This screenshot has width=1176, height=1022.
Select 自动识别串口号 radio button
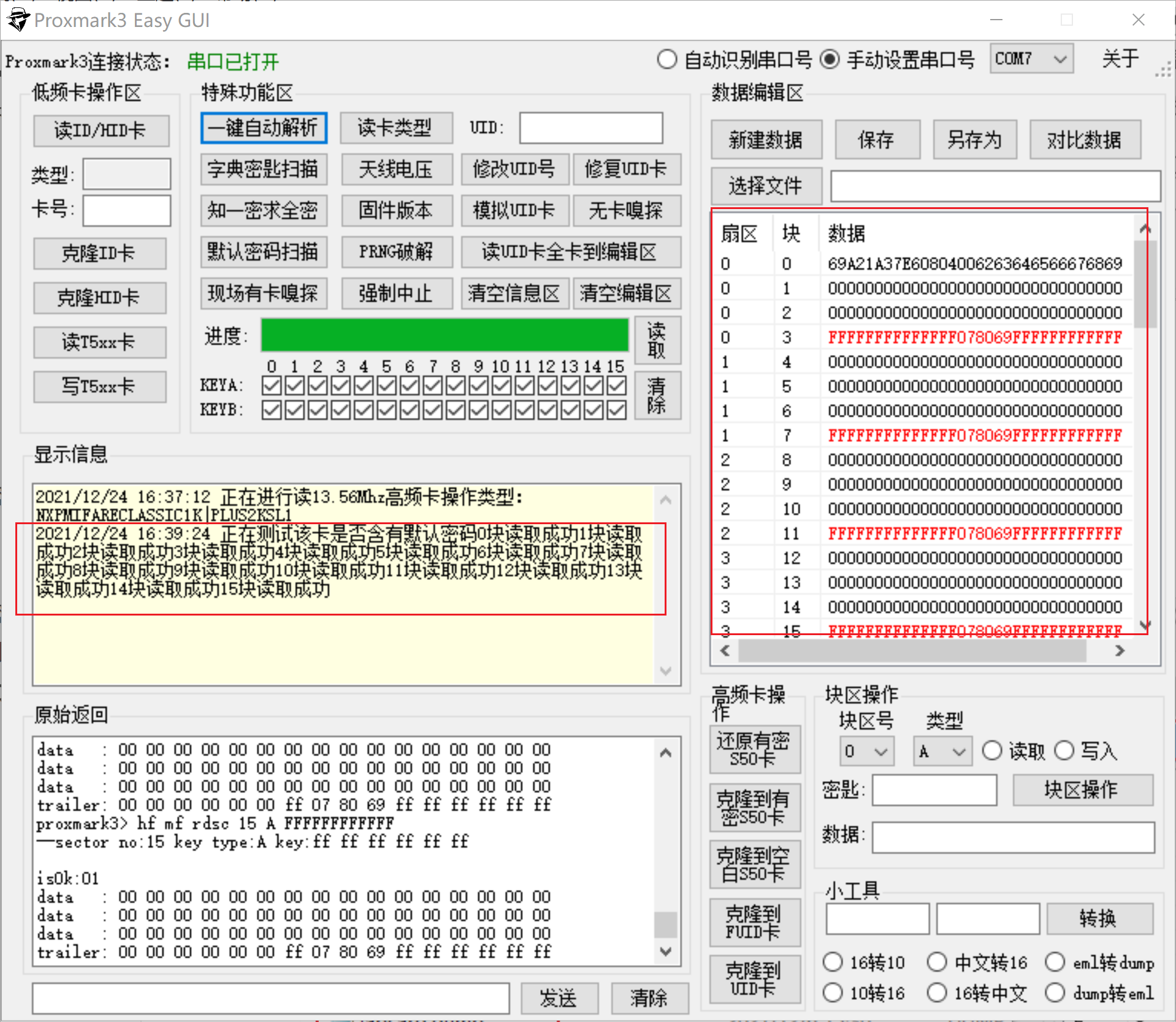(666, 59)
